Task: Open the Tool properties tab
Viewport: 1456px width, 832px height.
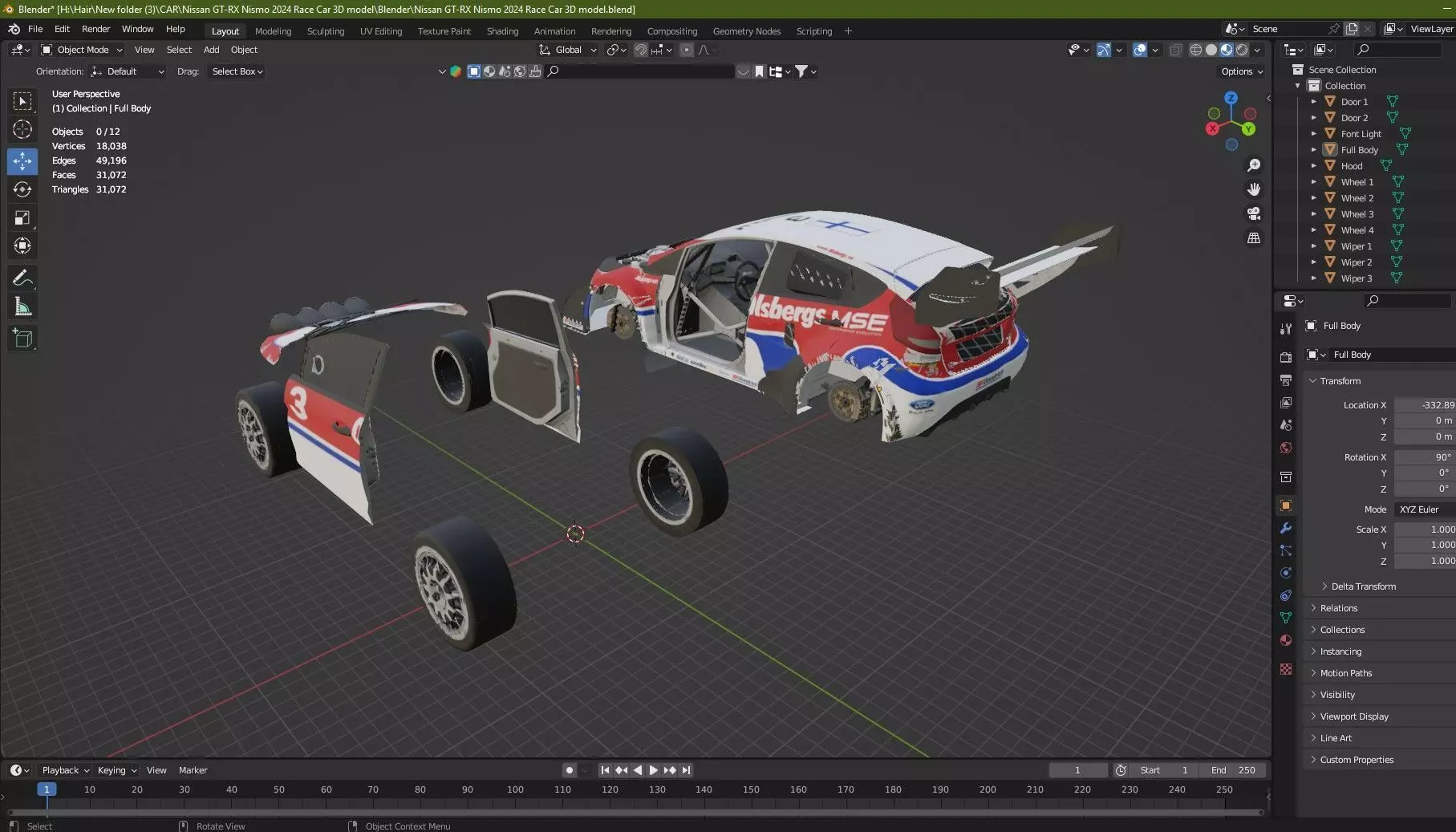Action: point(1286,328)
